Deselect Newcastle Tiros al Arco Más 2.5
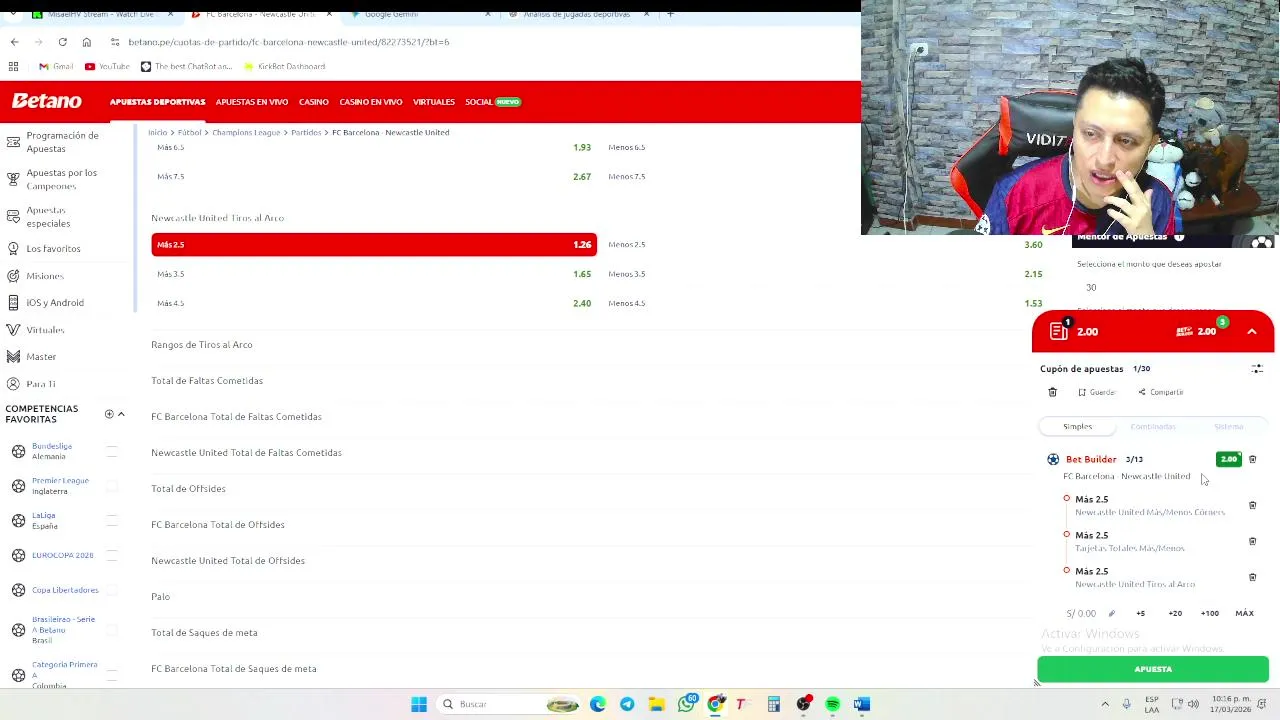Screen dimensions: 1280x720 (374, 244)
